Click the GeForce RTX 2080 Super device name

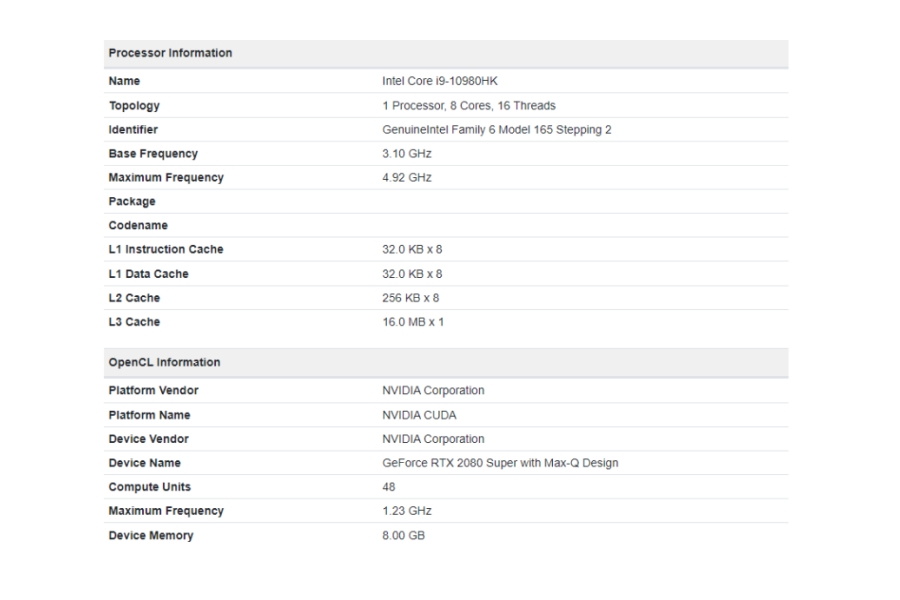500,463
